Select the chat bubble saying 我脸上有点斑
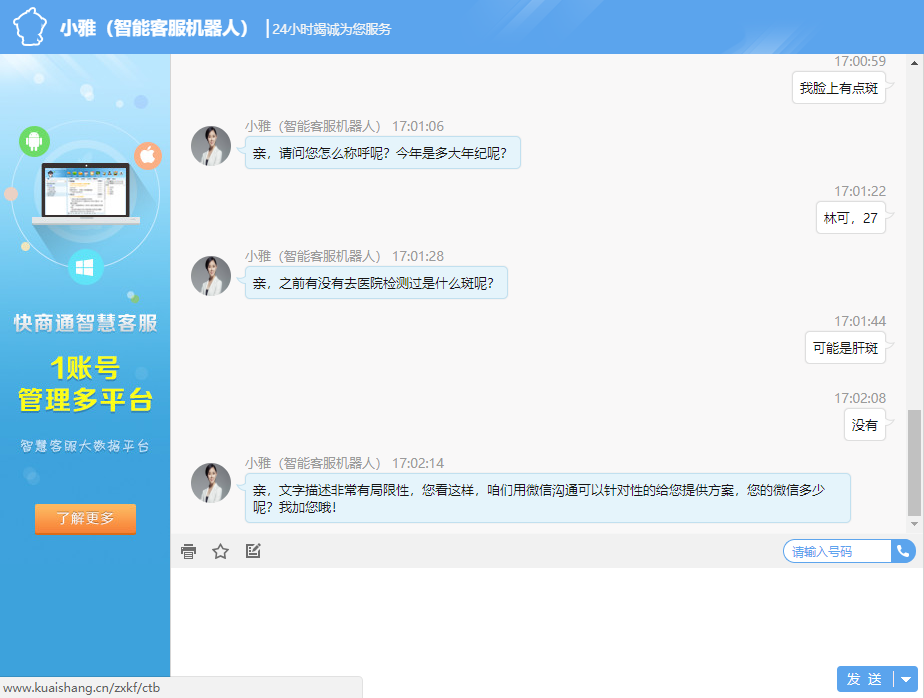The image size is (924, 698). 839,88
